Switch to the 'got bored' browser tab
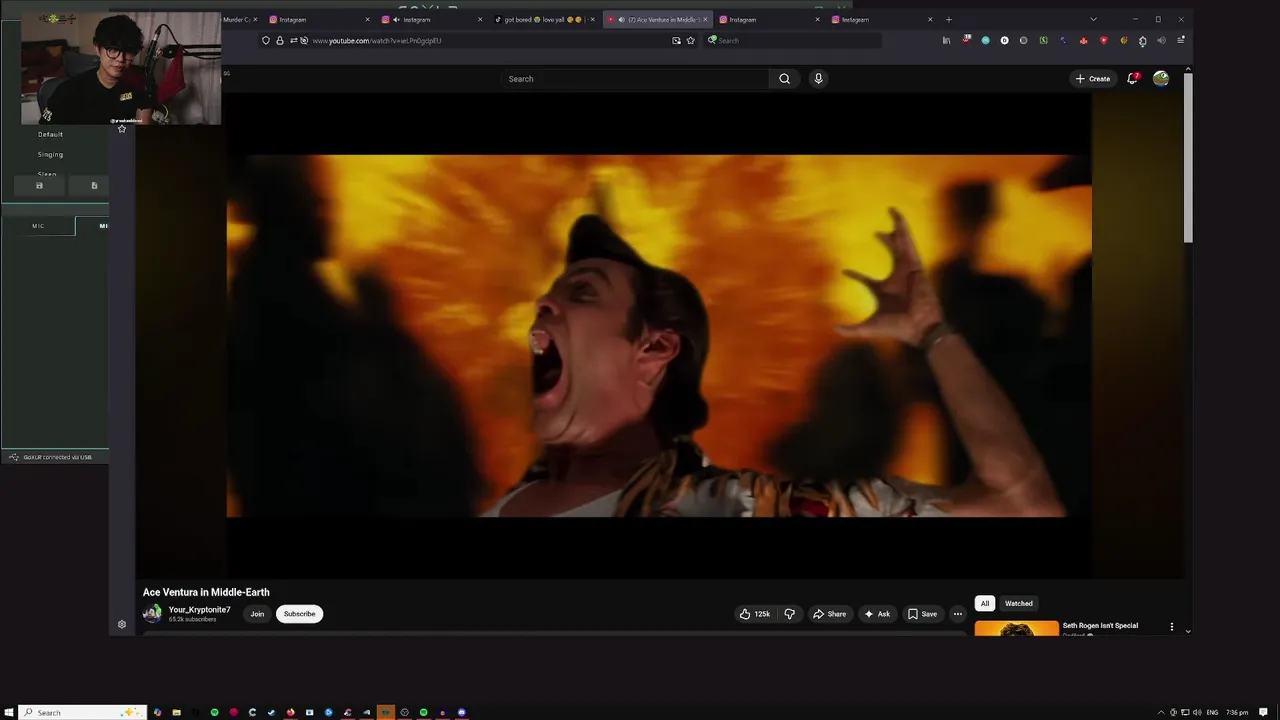The image size is (1280, 720). click(x=544, y=19)
